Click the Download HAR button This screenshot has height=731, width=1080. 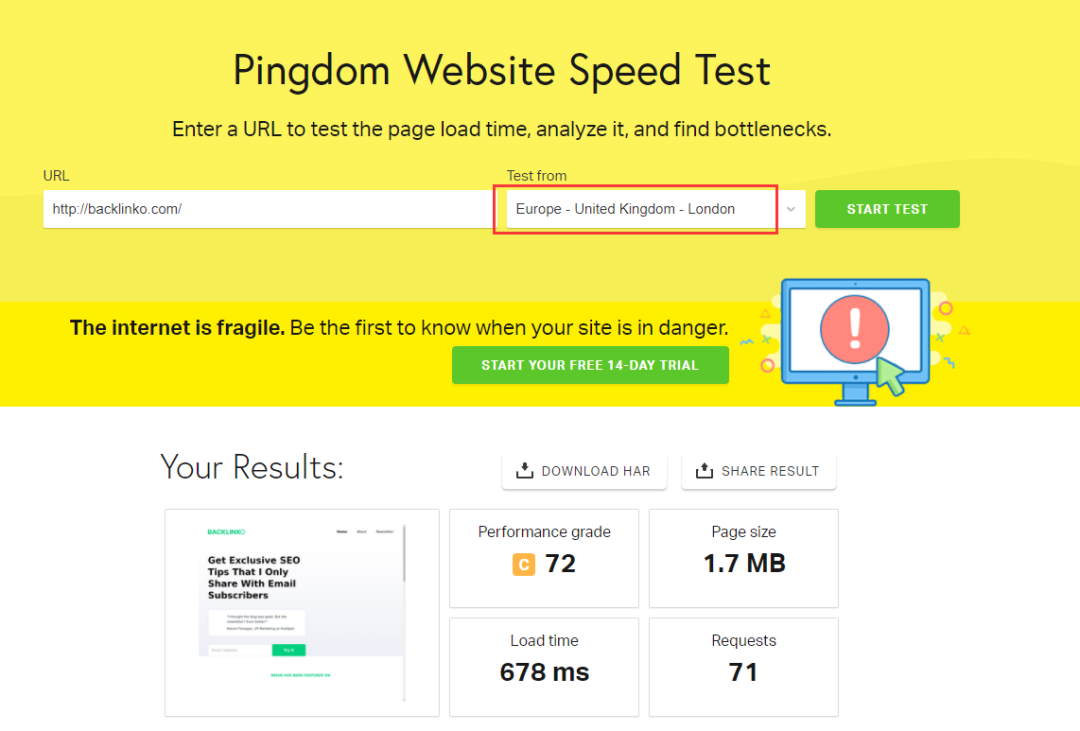[x=584, y=471]
